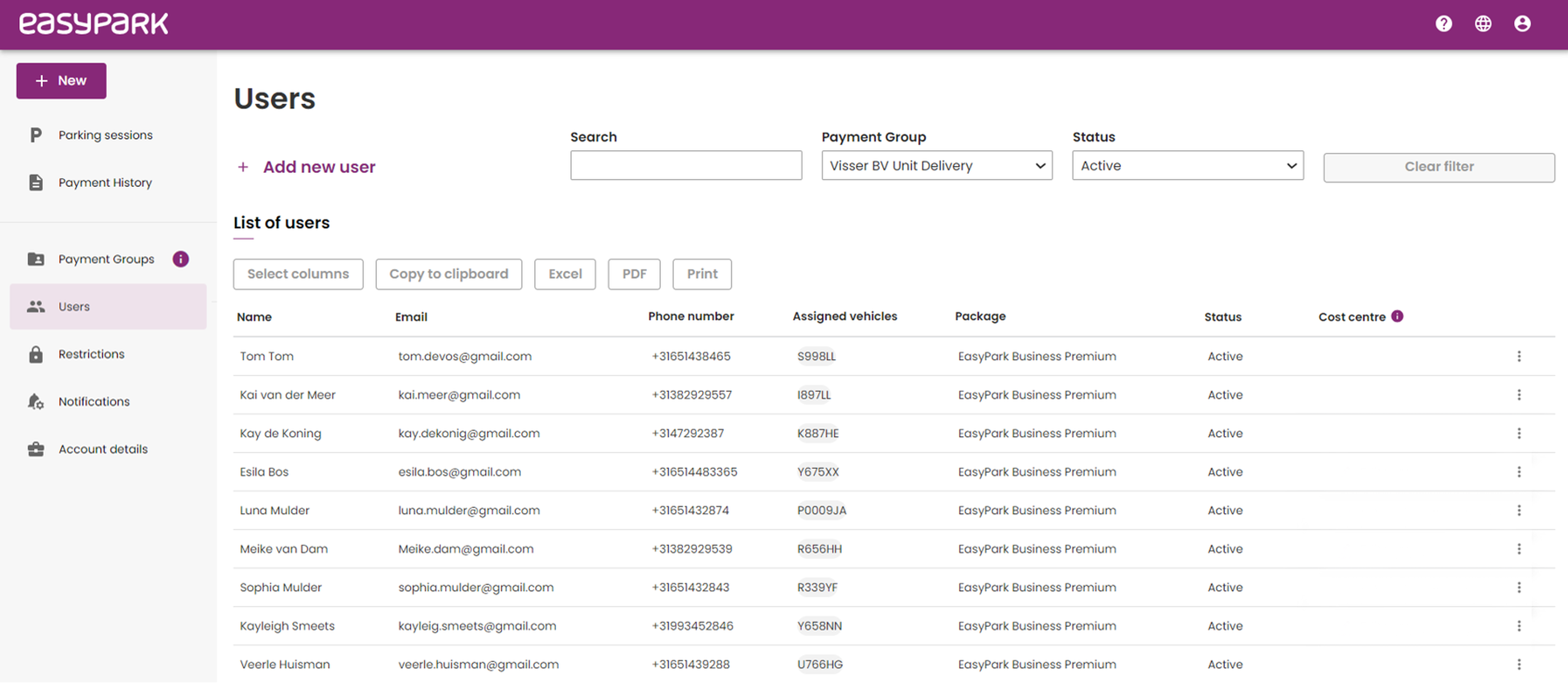The image size is (1568, 686).
Task: Click vehicle tag K887HE
Action: [x=817, y=433]
